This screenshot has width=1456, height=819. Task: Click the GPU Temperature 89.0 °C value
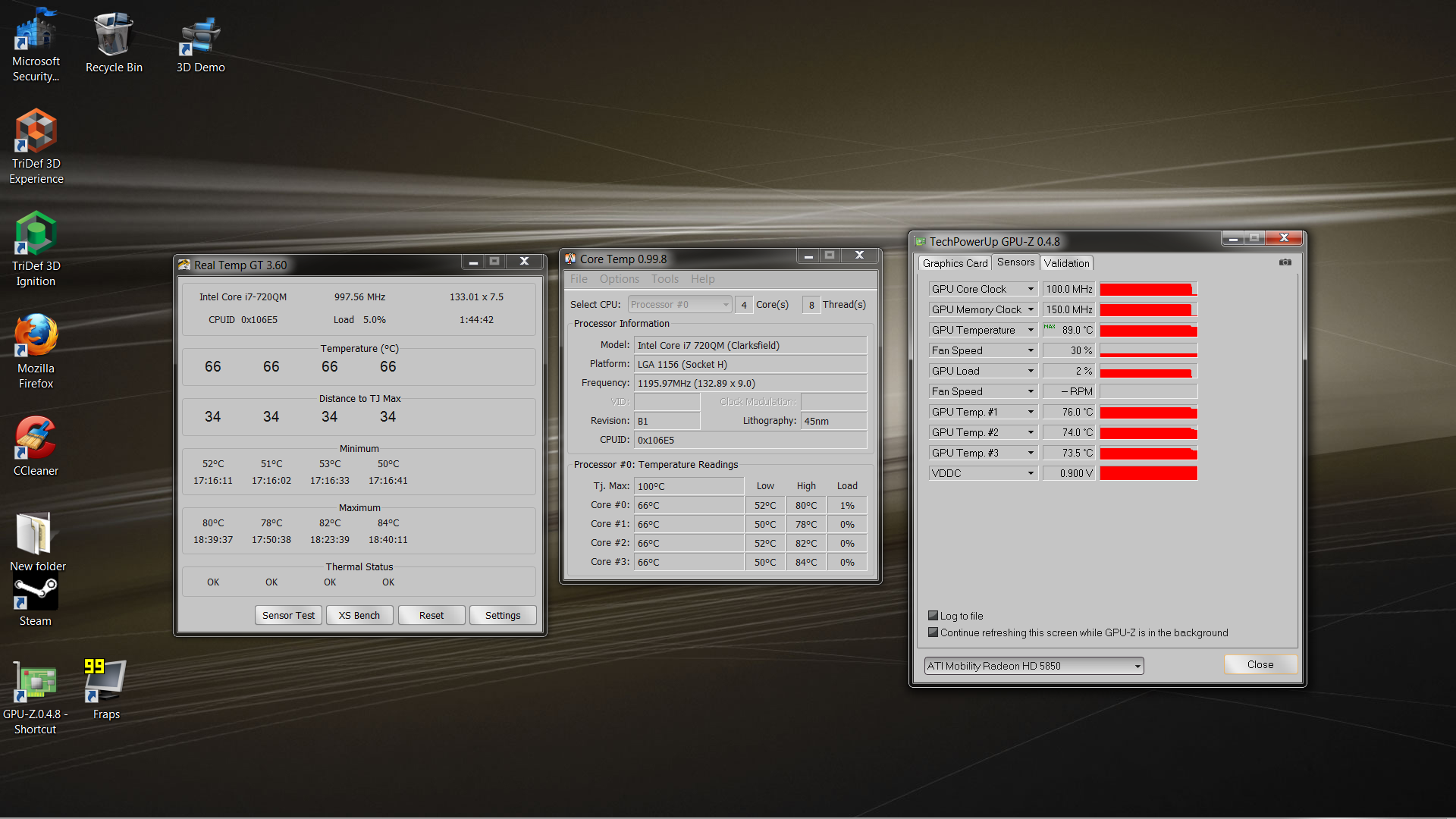tap(1068, 330)
